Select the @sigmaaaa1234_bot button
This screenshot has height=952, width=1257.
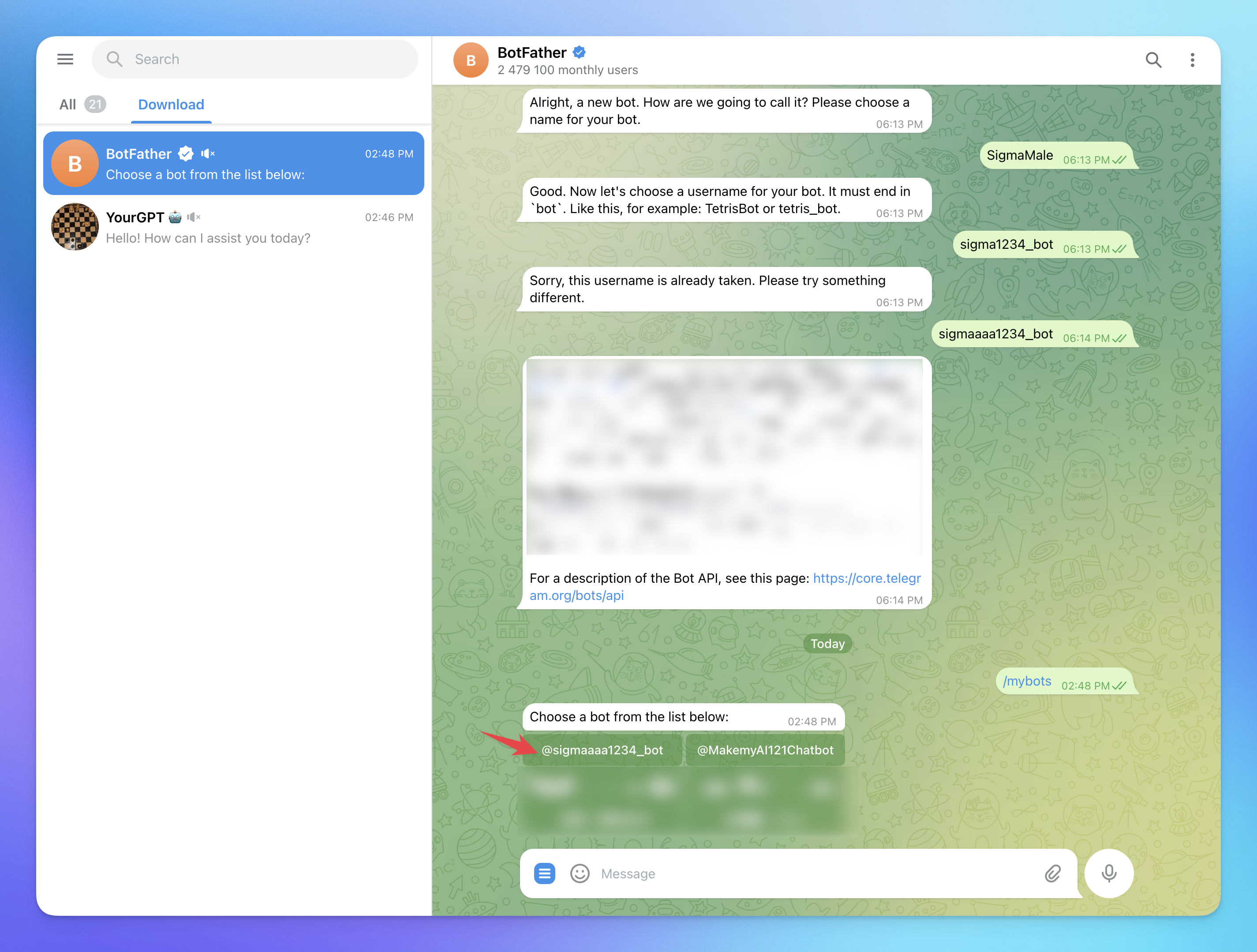[x=602, y=750]
